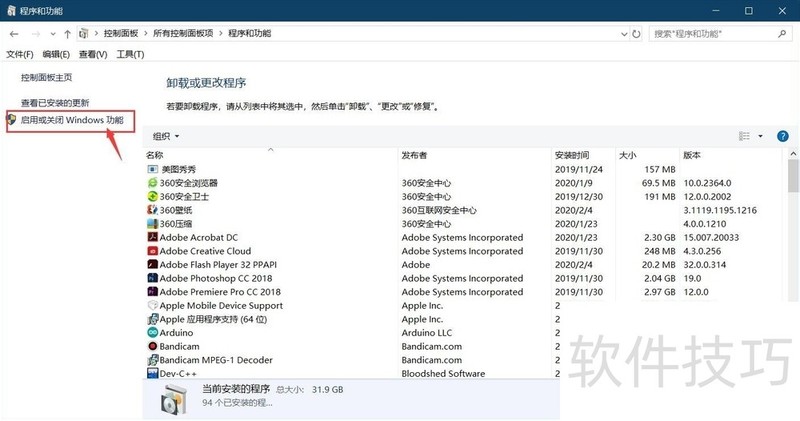The image size is (800, 421).
Task: Sort by the 名称 column header
Action: pos(155,155)
